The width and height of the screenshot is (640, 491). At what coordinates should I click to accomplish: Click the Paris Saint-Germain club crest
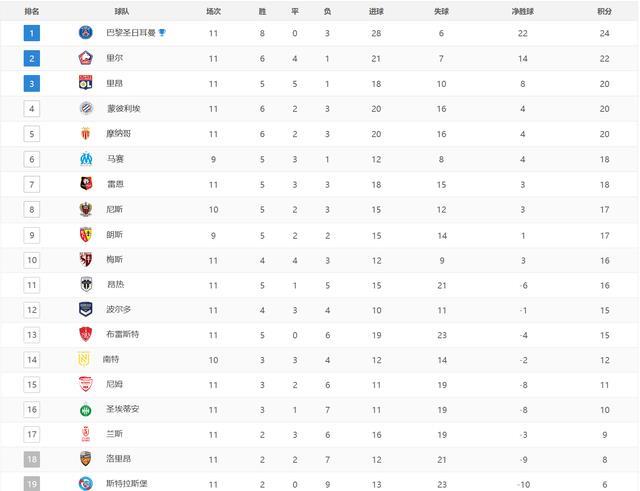(x=86, y=32)
